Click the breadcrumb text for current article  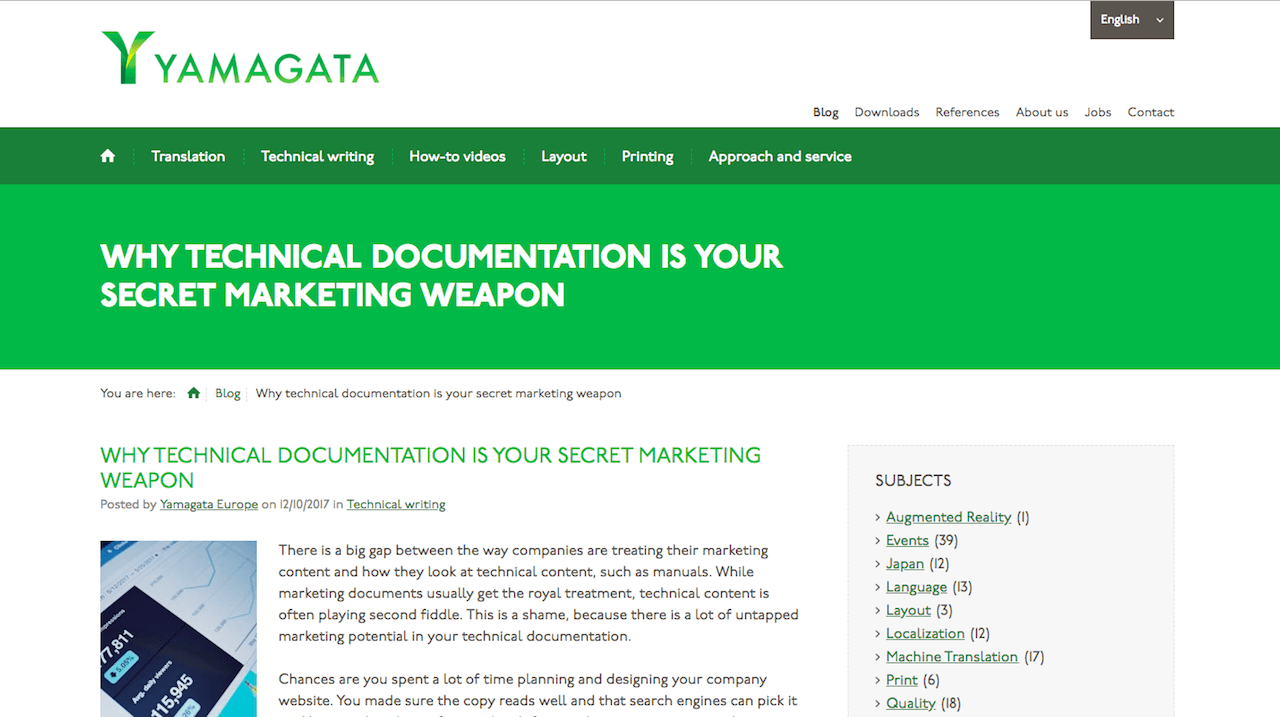[x=438, y=393]
